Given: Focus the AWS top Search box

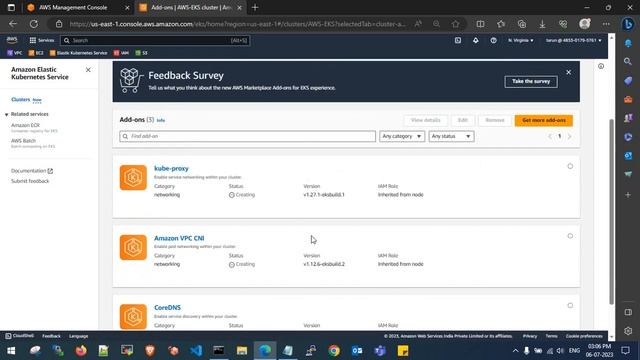Looking at the screenshot, I should 155,40.
